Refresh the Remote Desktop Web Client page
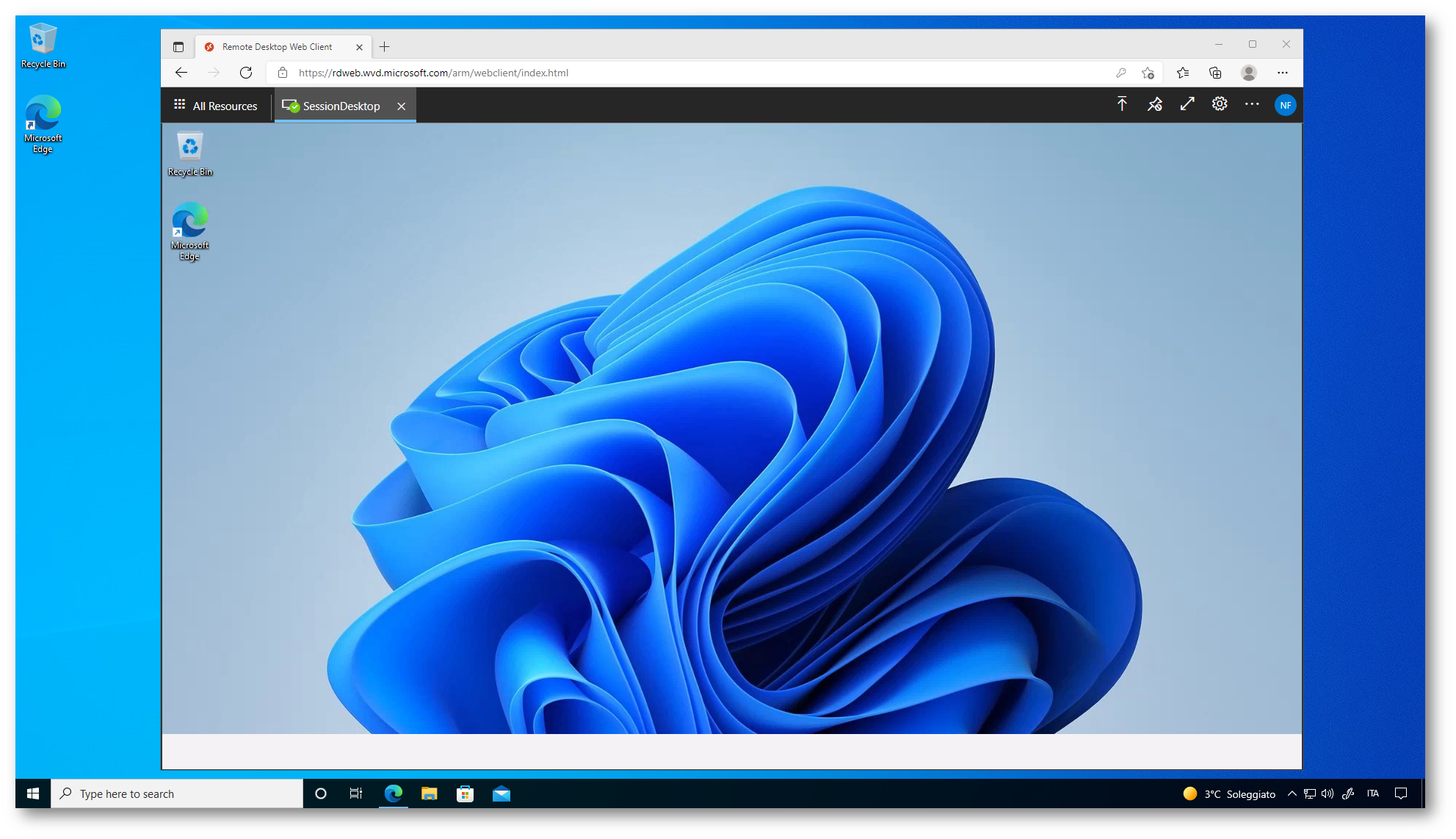Screen dimensions: 1456x839 [246, 73]
